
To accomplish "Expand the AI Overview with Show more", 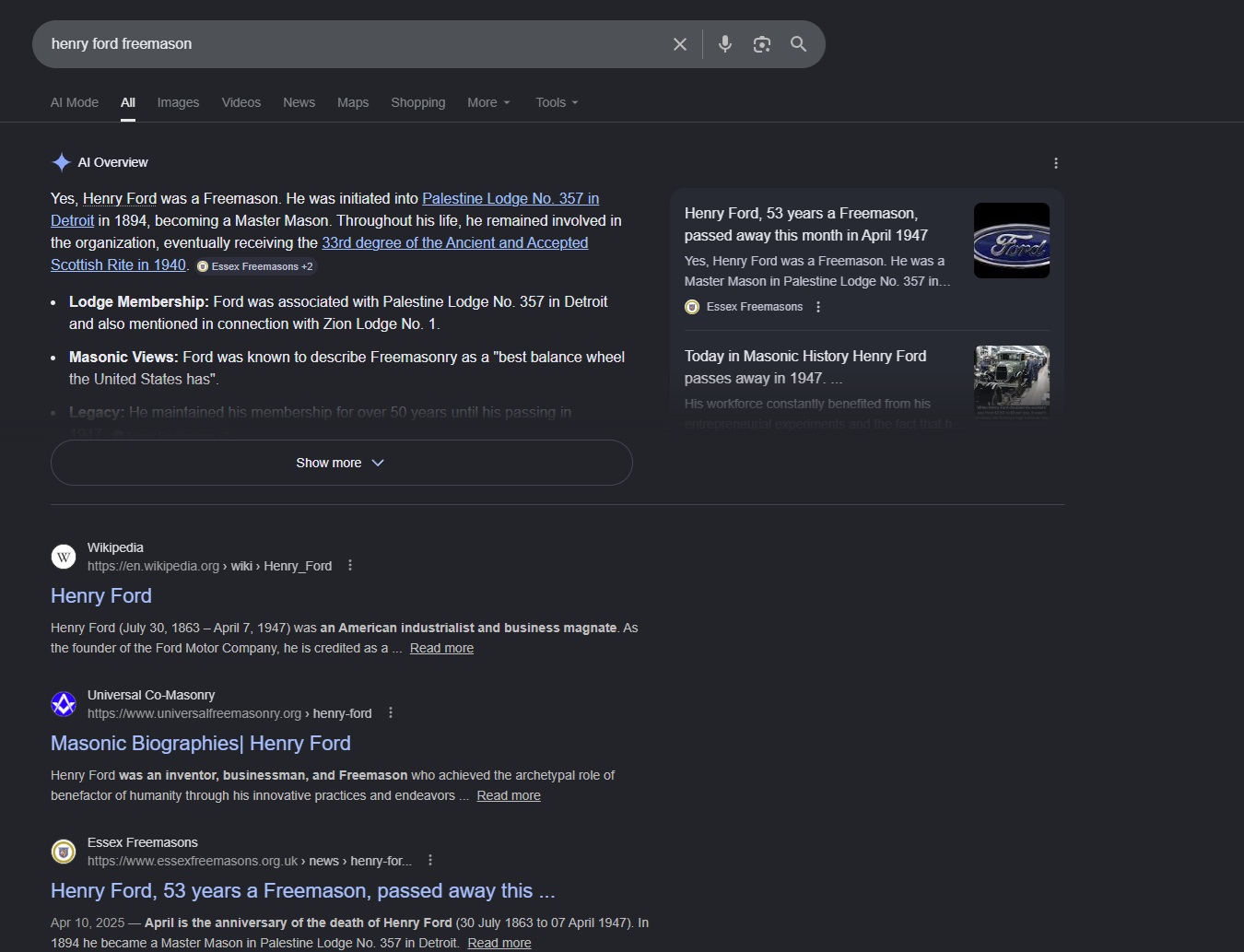I will (x=342, y=463).
